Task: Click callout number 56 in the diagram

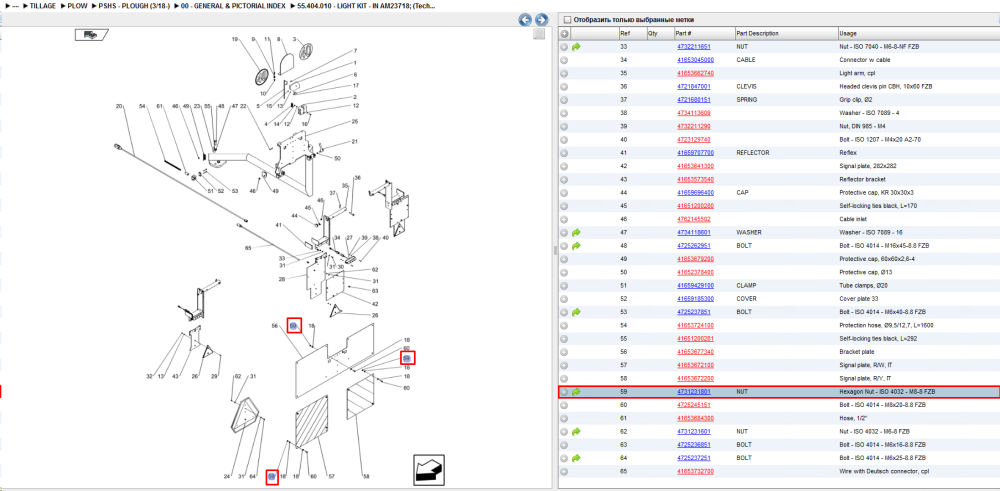Action: 275,326
